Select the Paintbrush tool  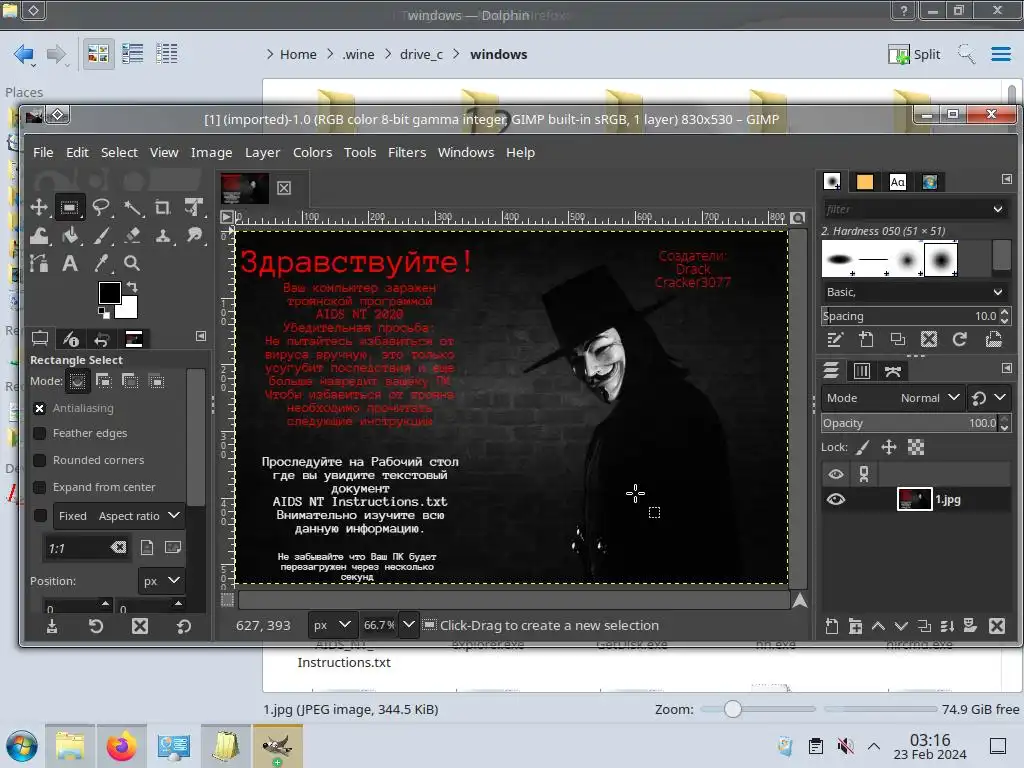point(101,235)
